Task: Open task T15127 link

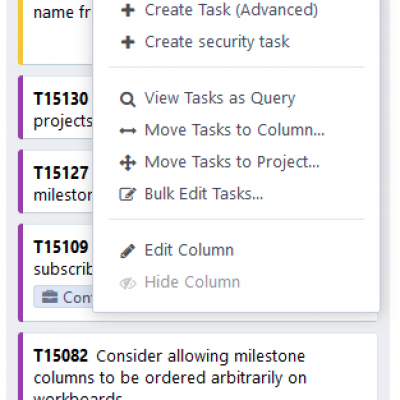Action: [x=61, y=173]
